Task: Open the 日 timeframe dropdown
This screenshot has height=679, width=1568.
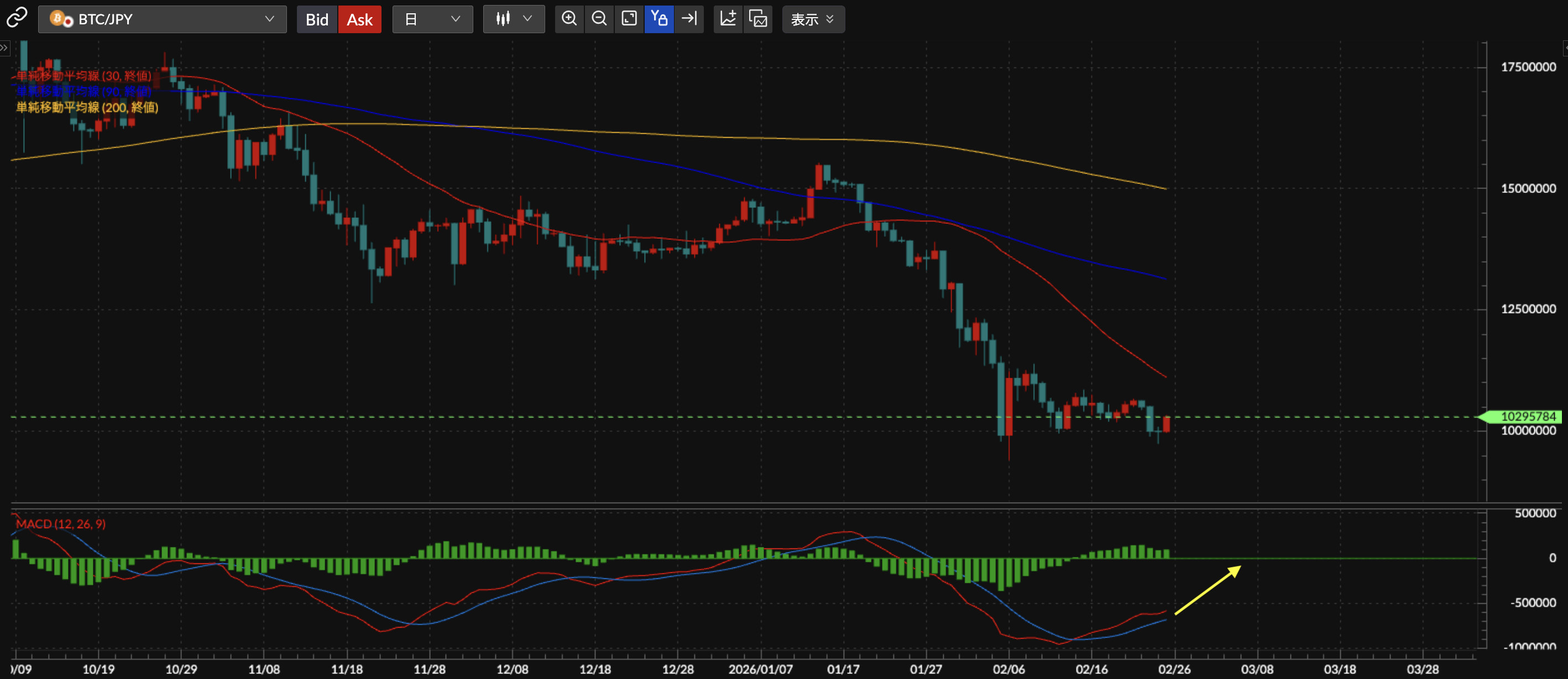Action: (432, 19)
